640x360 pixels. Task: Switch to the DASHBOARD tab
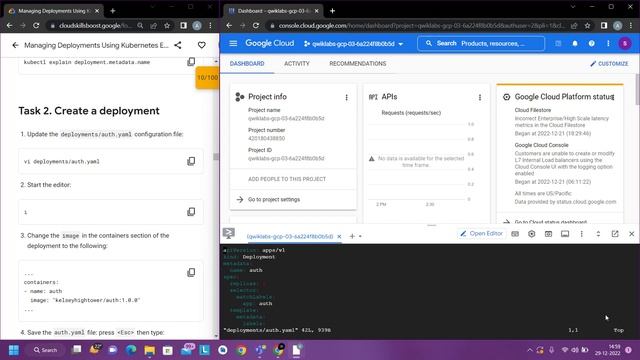coord(247,64)
